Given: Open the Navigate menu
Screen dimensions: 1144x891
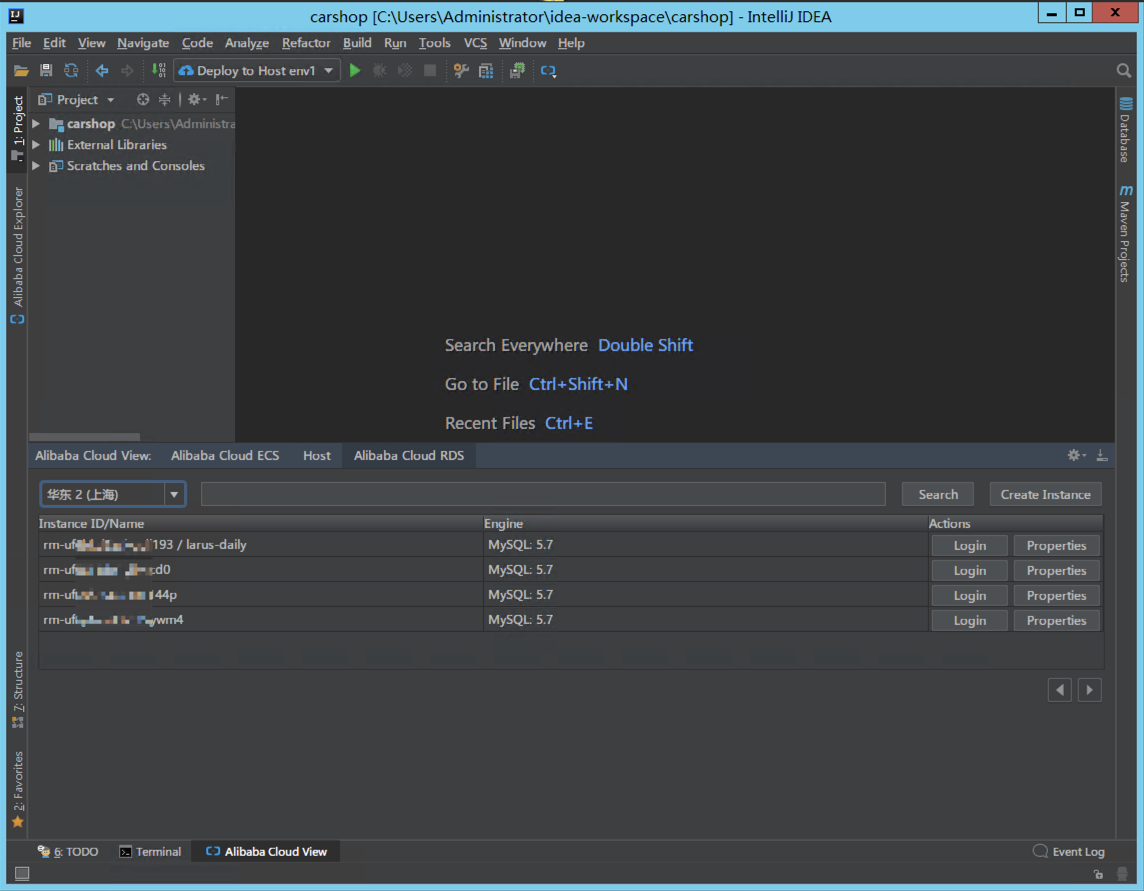Looking at the screenshot, I should click(143, 43).
